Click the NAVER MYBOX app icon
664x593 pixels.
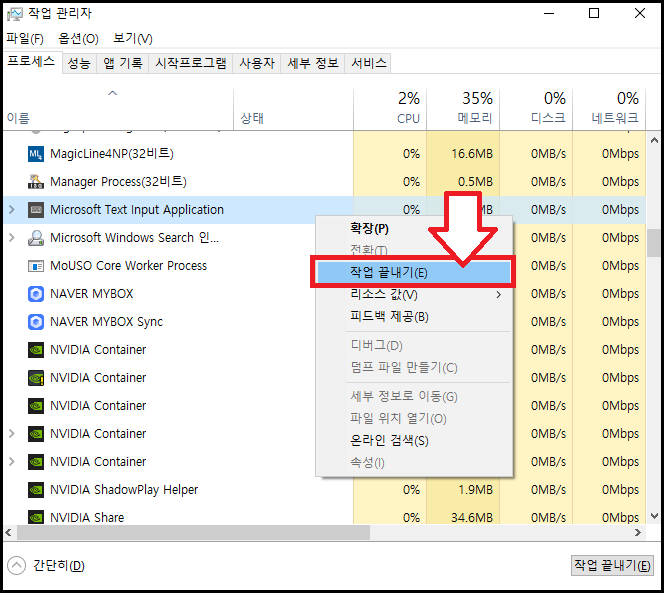[x=36, y=294]
